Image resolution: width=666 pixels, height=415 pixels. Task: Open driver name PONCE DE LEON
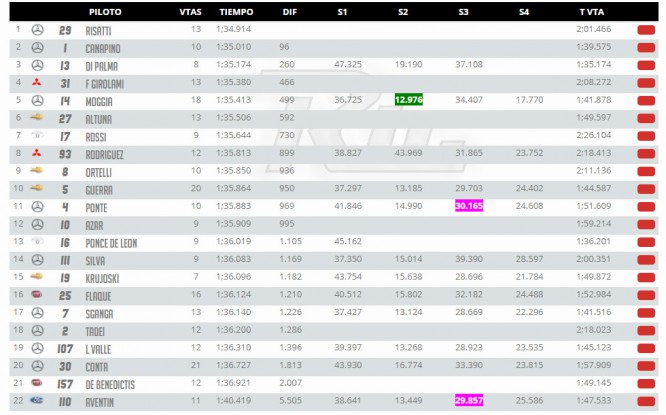click(x=111, y=243)
